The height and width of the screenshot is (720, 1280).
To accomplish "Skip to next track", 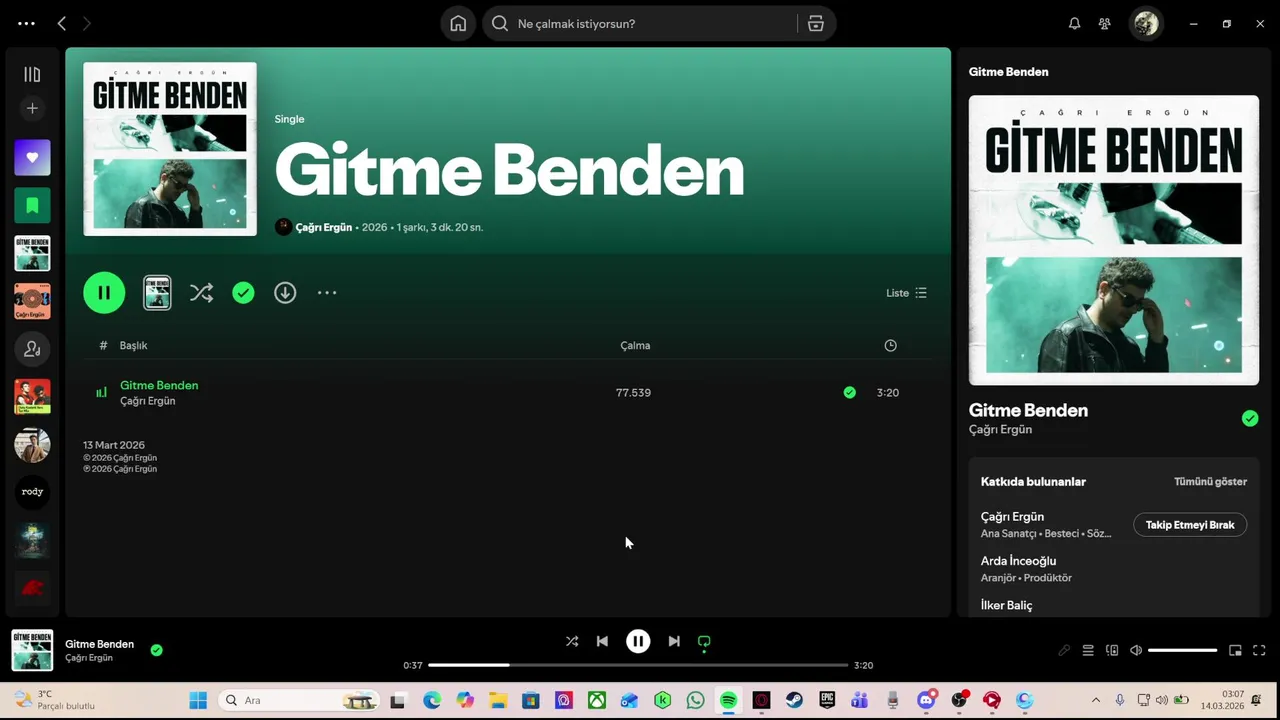I will [x=674, y=641].
